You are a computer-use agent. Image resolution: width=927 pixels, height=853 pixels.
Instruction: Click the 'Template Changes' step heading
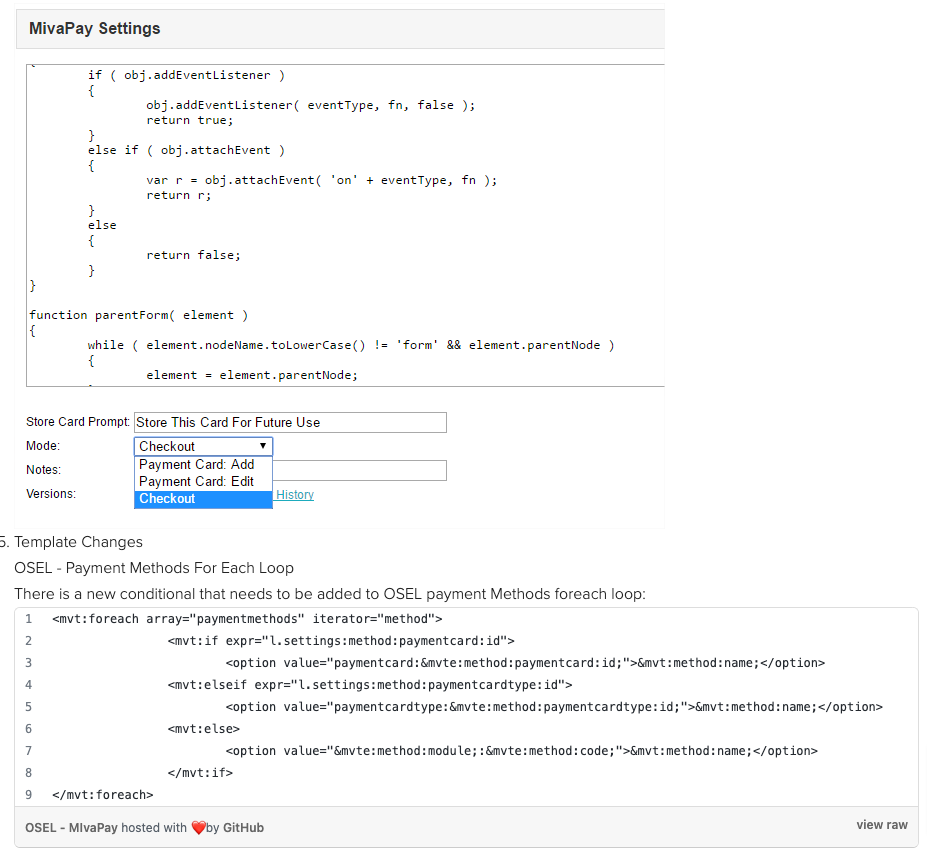[78, 542]
